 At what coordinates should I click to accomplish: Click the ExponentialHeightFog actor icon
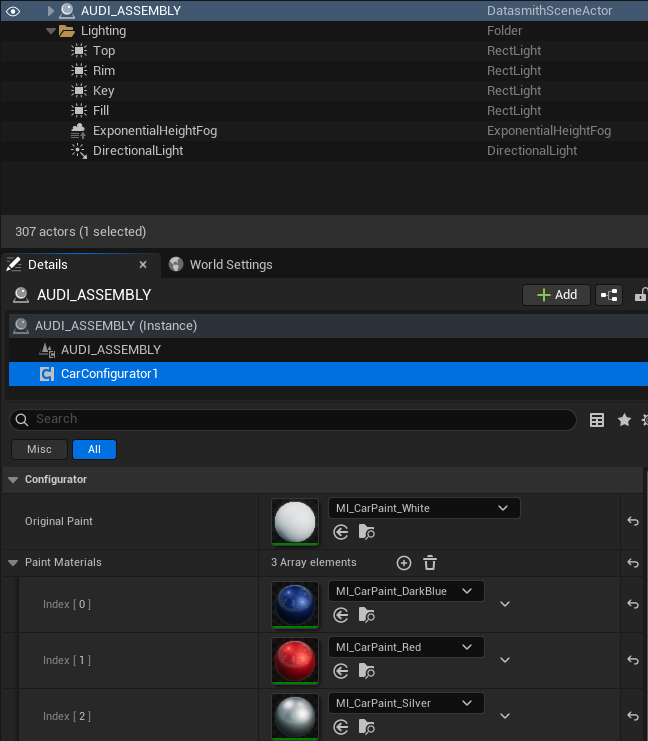[78, 130]
